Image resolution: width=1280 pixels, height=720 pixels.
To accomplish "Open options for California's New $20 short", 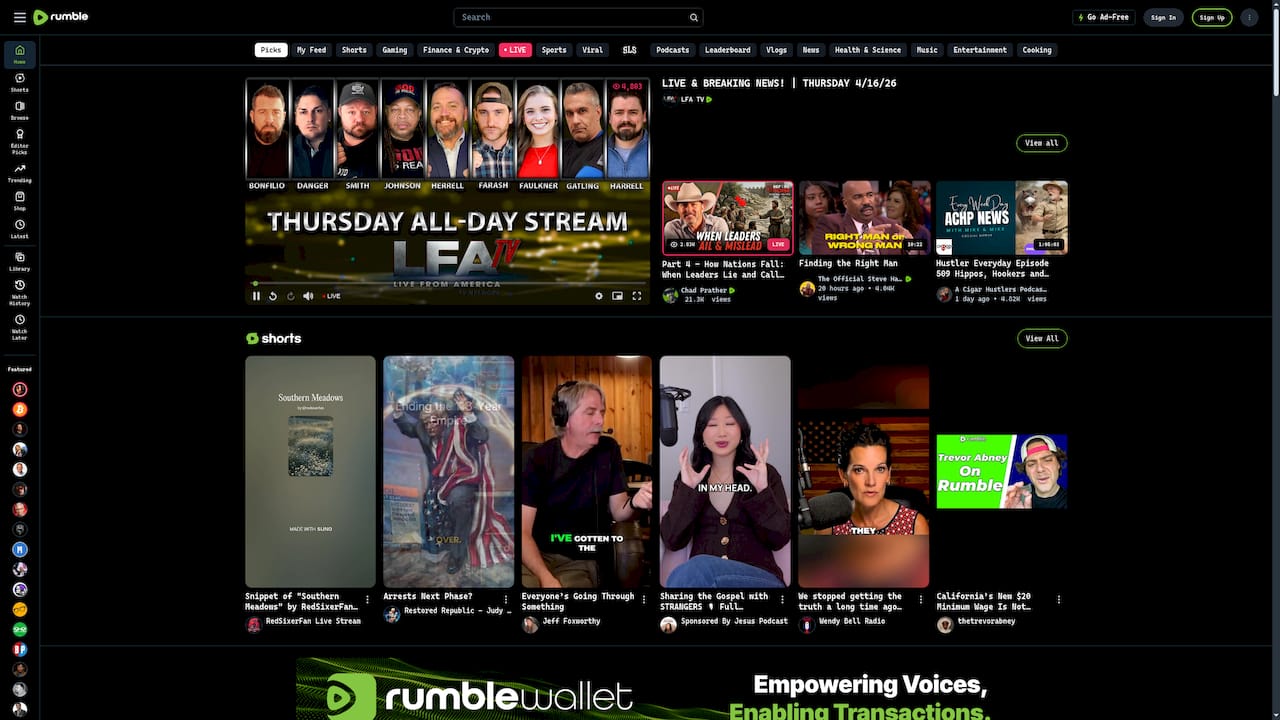I will (1058, 600).
